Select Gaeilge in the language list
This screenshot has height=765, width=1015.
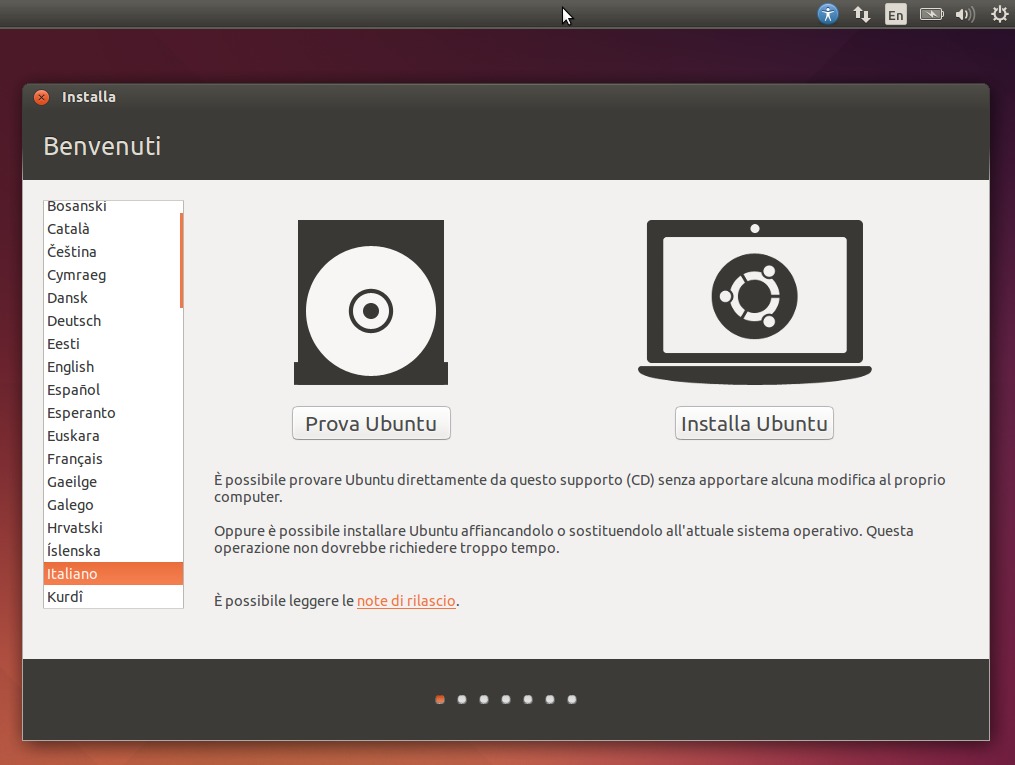[113, 482]
